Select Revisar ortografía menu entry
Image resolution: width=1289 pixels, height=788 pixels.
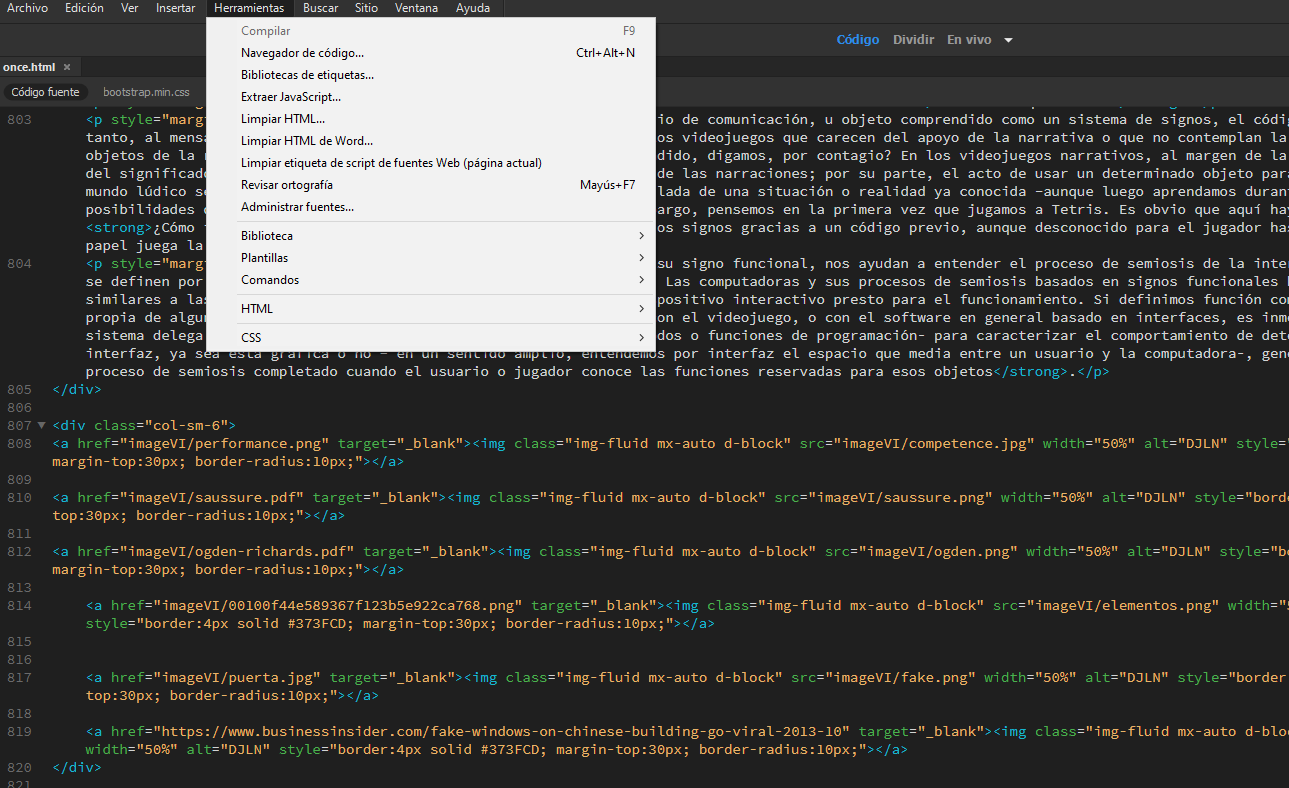tap(287, 185)
